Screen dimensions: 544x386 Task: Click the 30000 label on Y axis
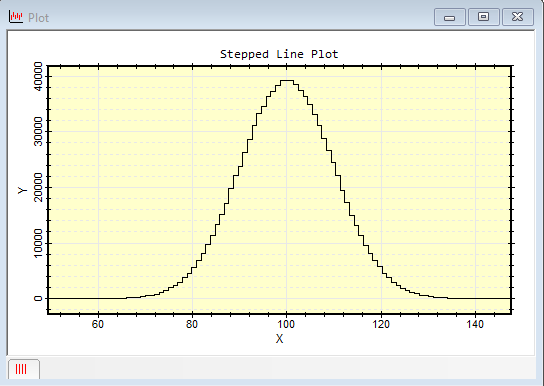click(x=38, y=131)
